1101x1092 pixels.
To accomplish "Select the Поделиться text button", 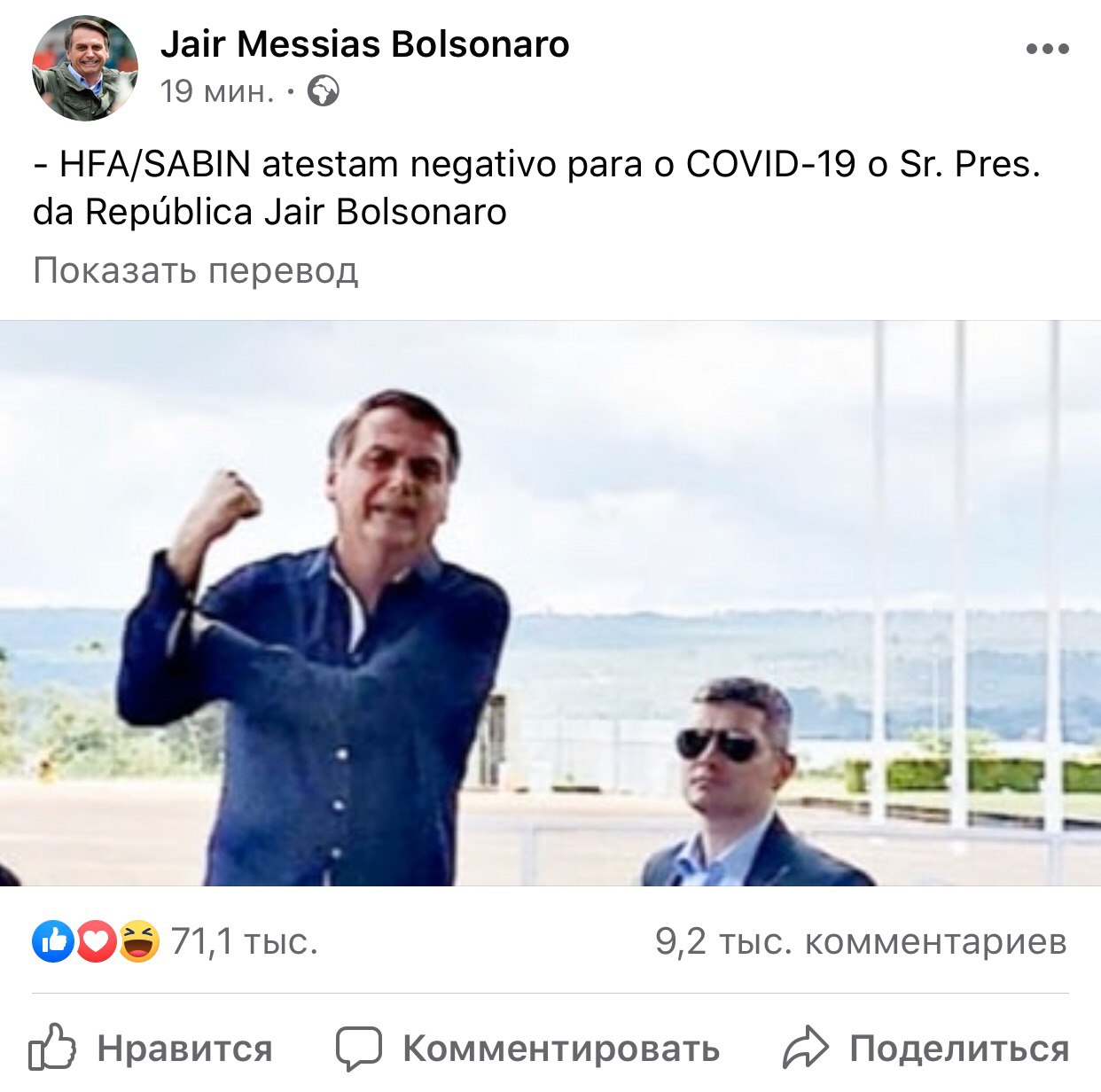I will (959, 1049).
